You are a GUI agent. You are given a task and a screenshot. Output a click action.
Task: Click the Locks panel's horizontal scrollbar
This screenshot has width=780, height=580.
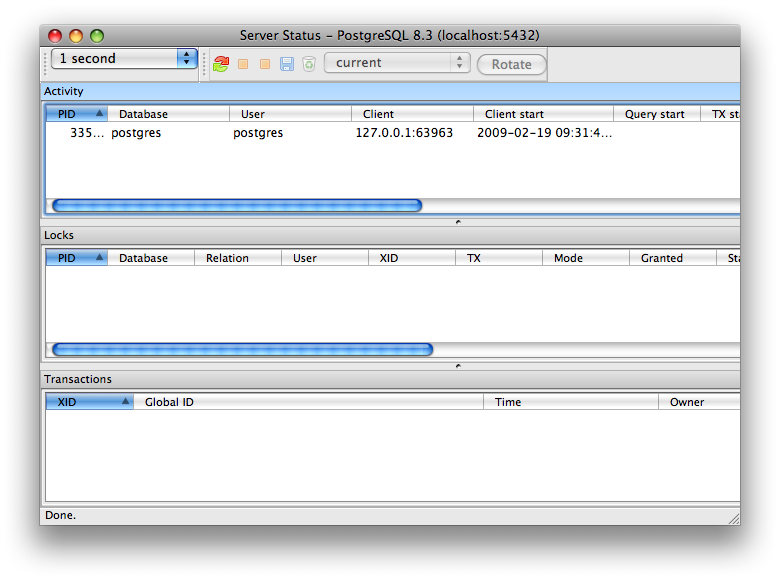[242, 349]
